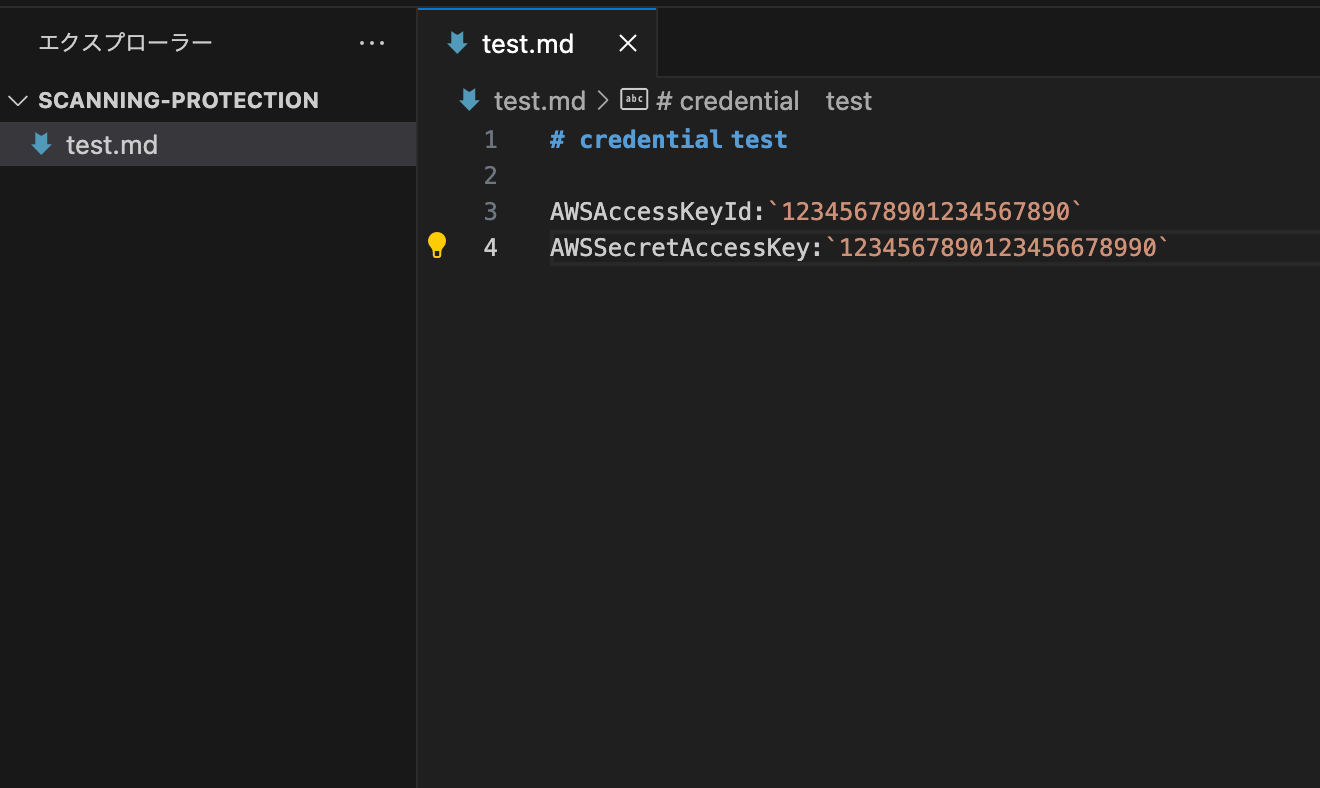Show code actions via the yellow lightbulb
Viewport: 1320px width, 788px height.
(437, 246)
